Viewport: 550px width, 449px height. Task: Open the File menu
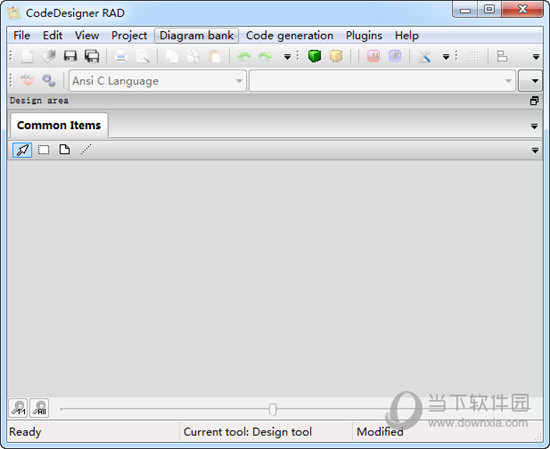click(22, 35)
